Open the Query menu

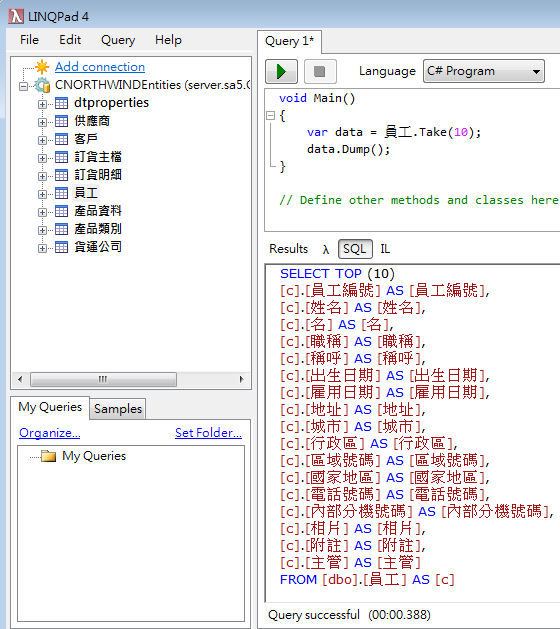[118, 40]
